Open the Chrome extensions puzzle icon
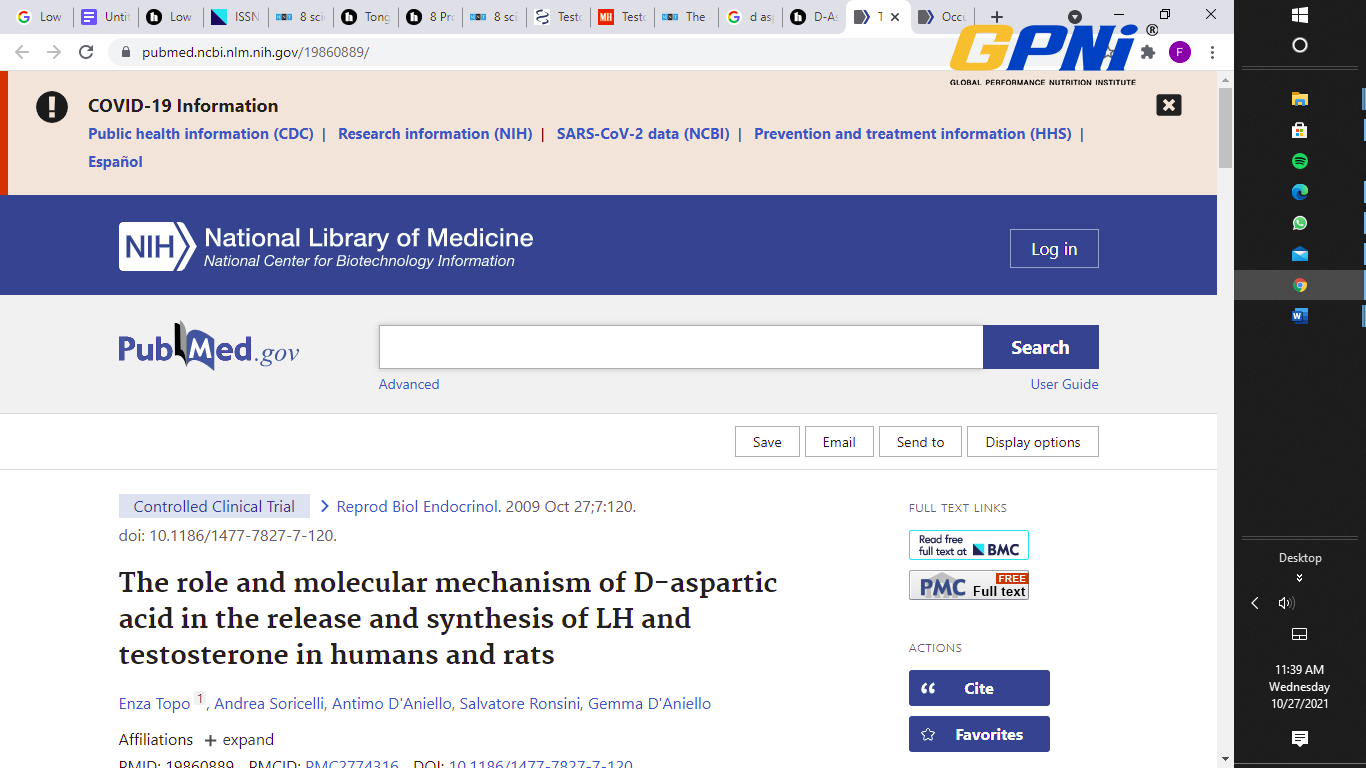This screenshot has height=768, width=1366. pos(1148,52)
